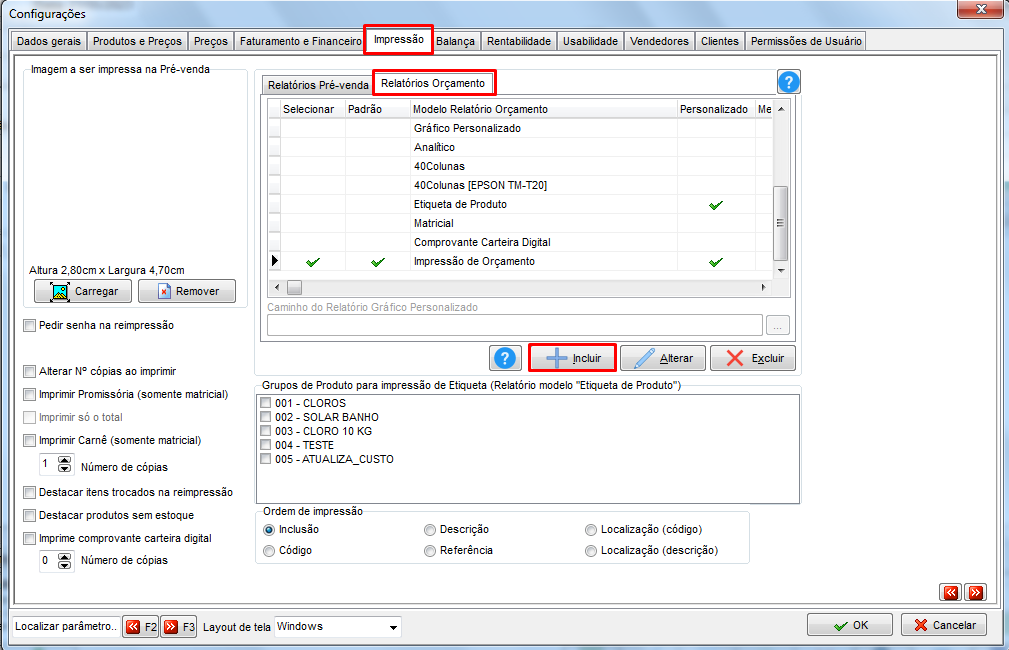Screen dimensions: 1009x650
Task: Click the F3 next parameter button
Action: point(179,627)
